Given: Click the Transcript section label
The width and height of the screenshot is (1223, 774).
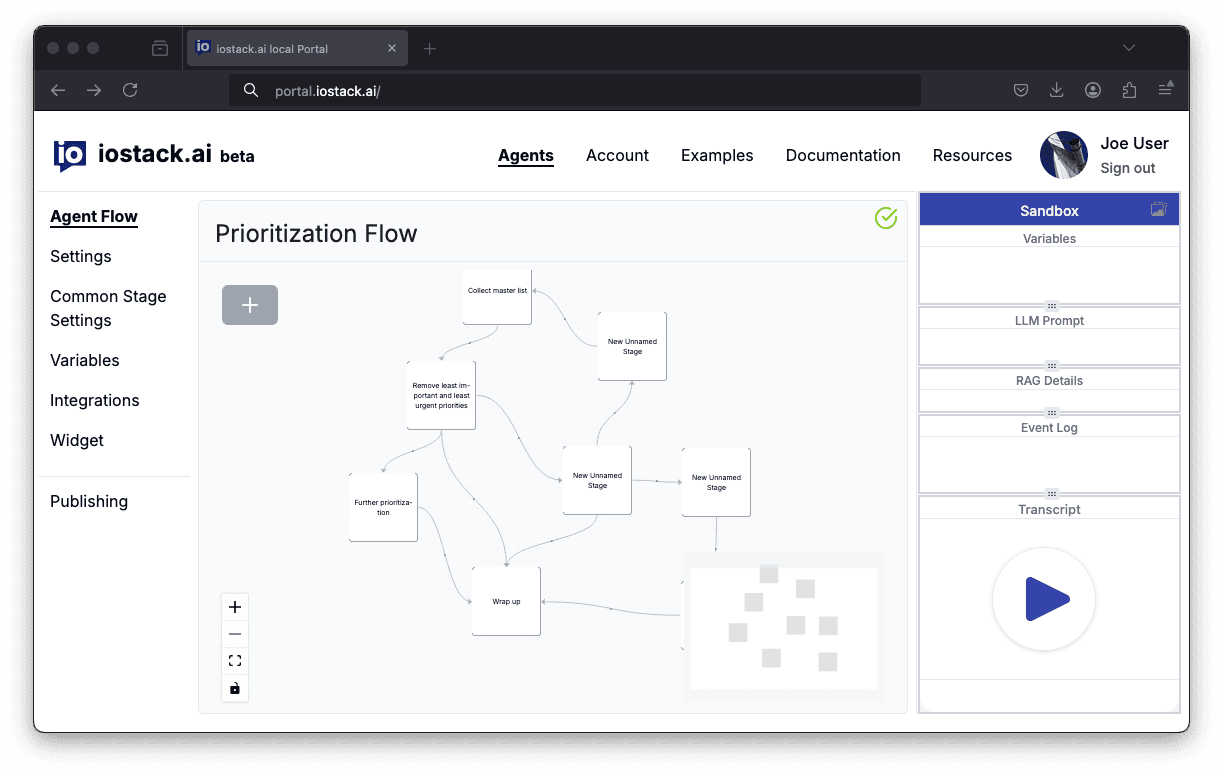Looking at the screenshot, I should pyautogui.click(x=1049, y=510).
